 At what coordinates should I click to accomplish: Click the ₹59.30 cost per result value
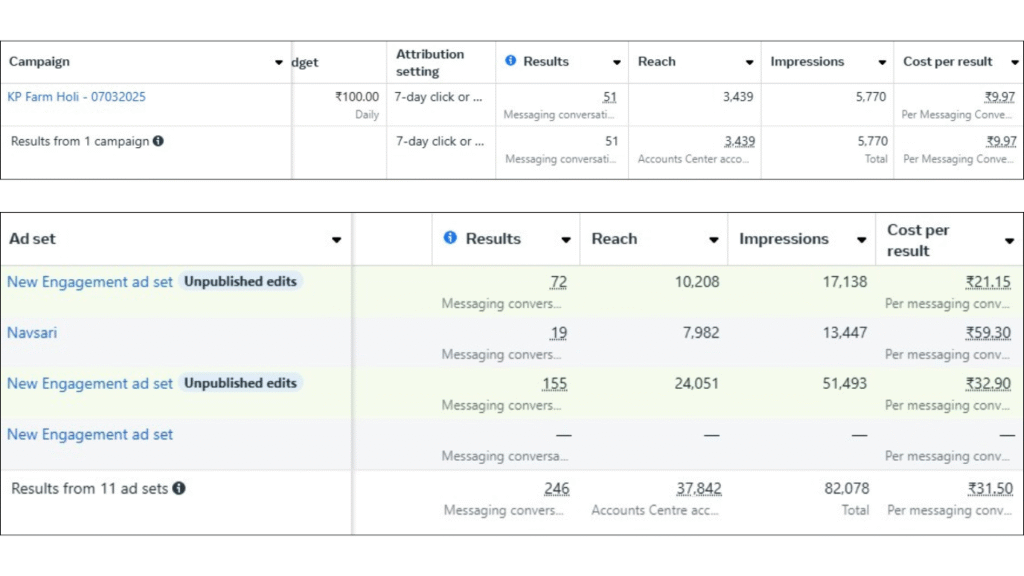tap(988, 333)
